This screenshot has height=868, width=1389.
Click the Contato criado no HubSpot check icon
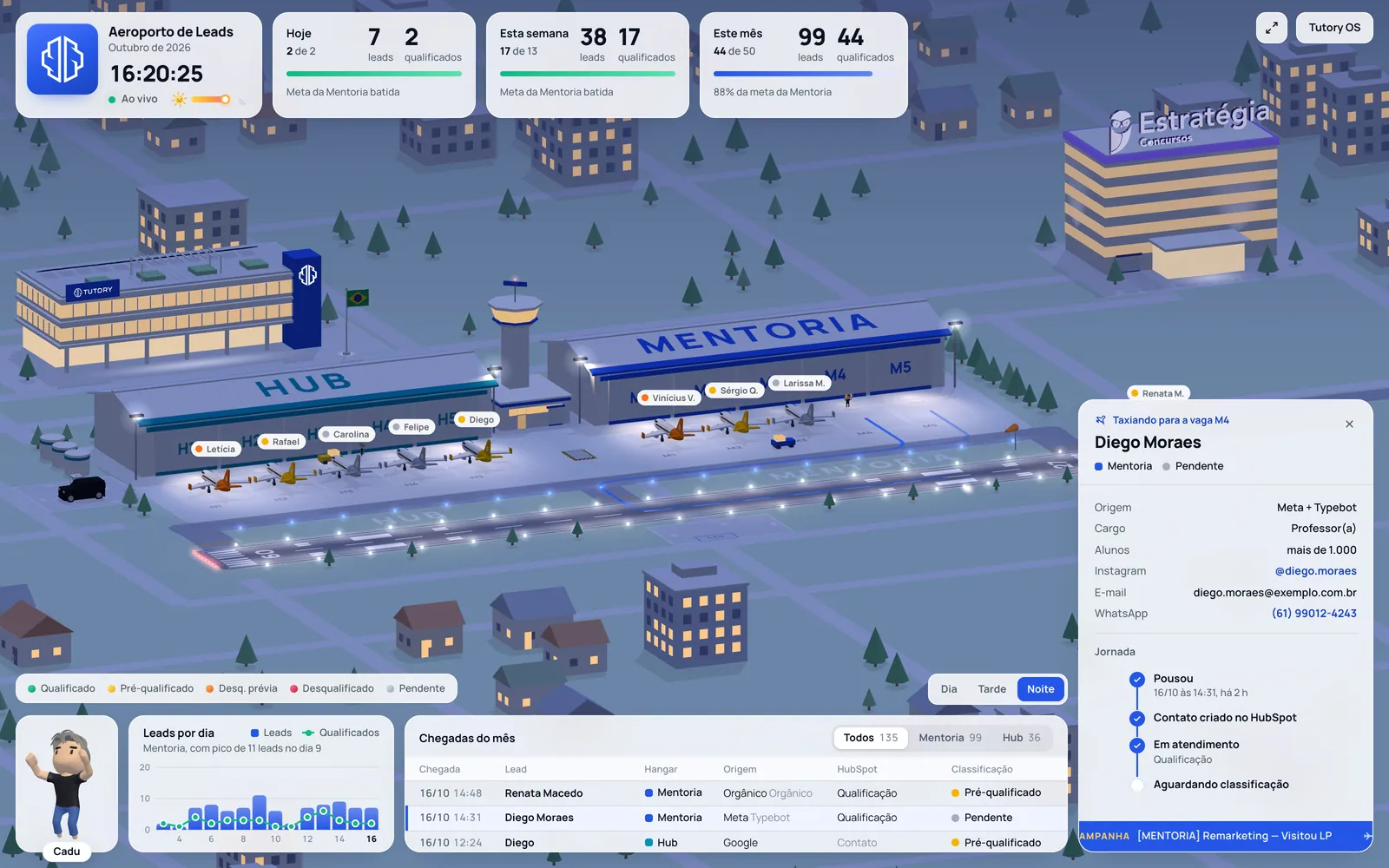tap(1137, 719)
